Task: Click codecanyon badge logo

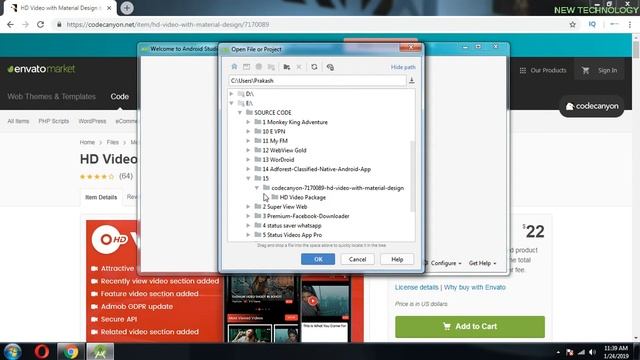Action: coord(592,106)
